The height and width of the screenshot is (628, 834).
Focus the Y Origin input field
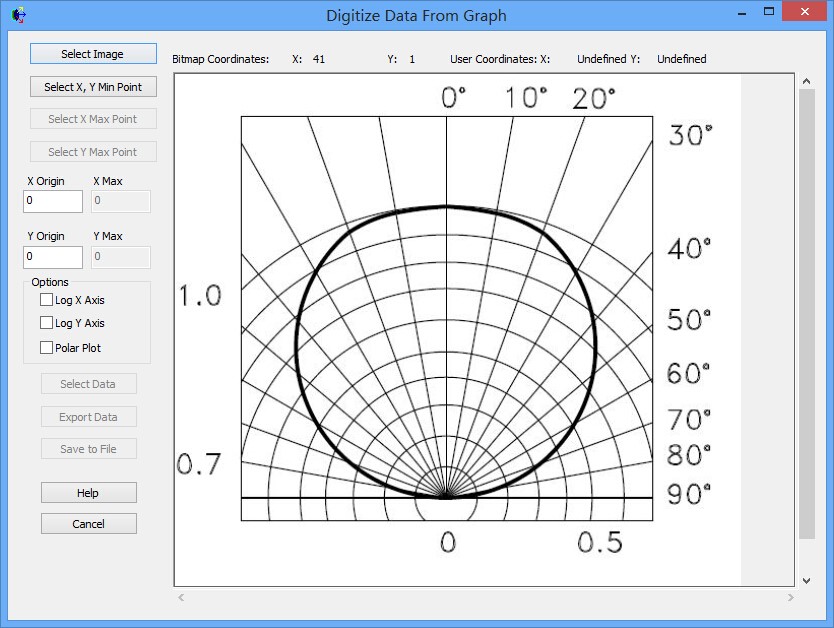[x=53, y=257]
